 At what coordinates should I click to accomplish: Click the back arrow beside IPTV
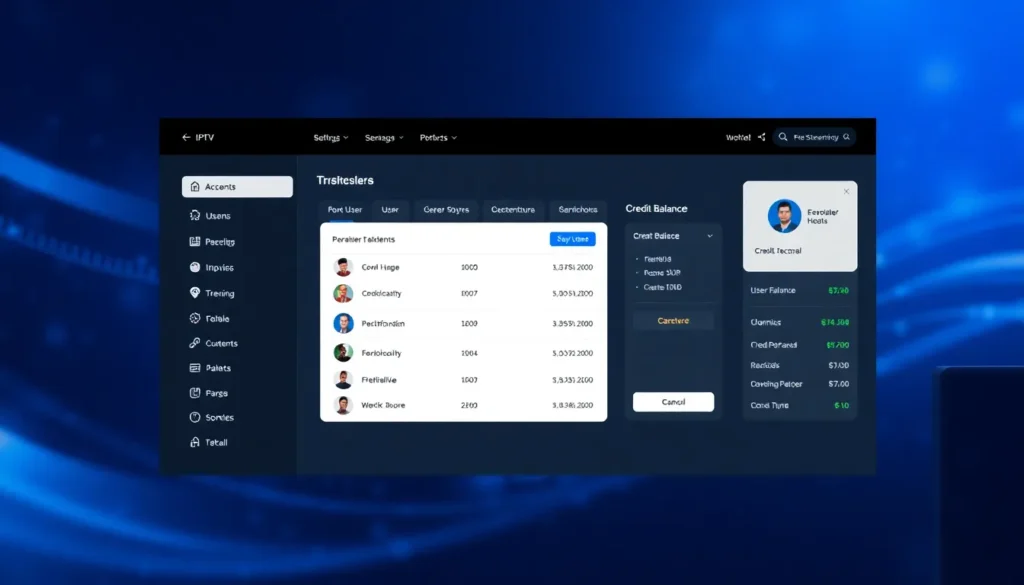tap(186, 137)
